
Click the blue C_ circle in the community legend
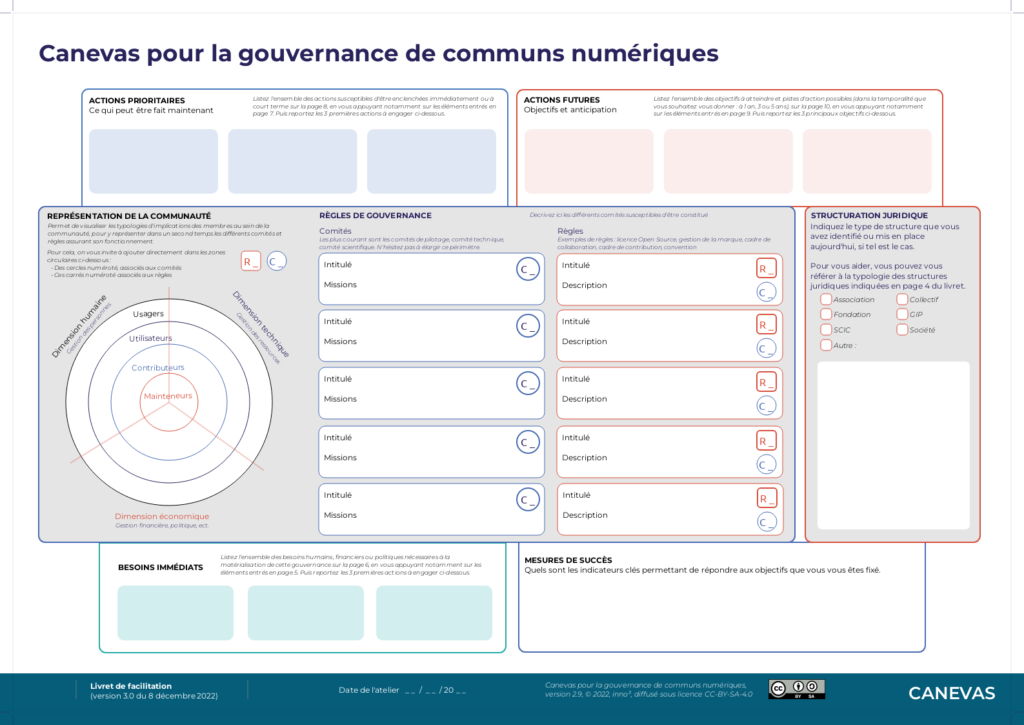coord(276,262)
